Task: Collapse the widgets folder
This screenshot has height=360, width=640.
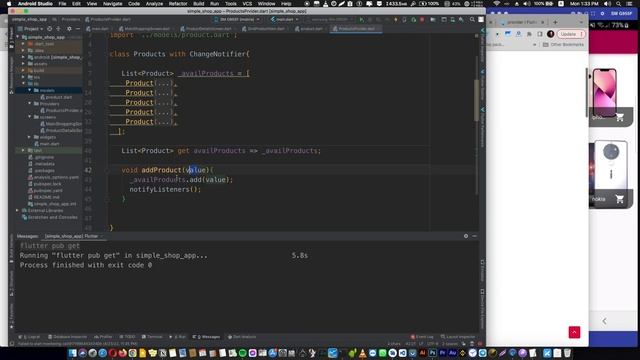Action: click(x=30, y=137)
